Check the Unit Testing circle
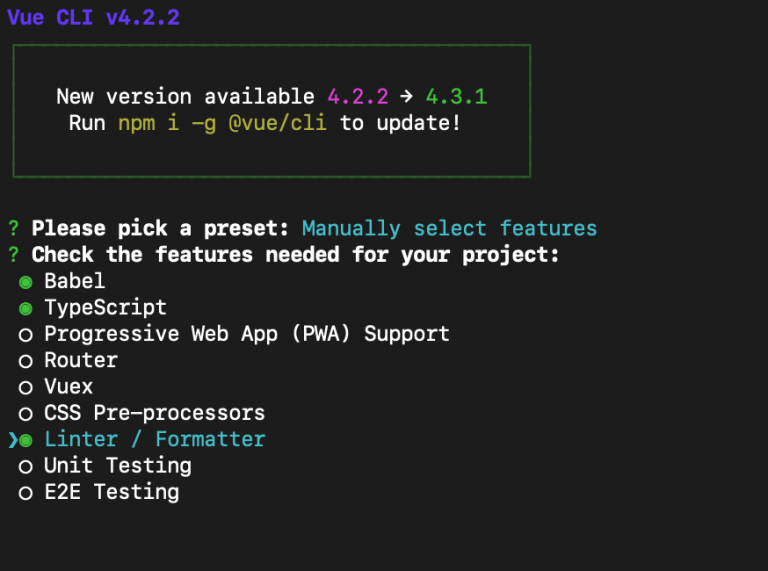768x571 pixels. [25, 467]
